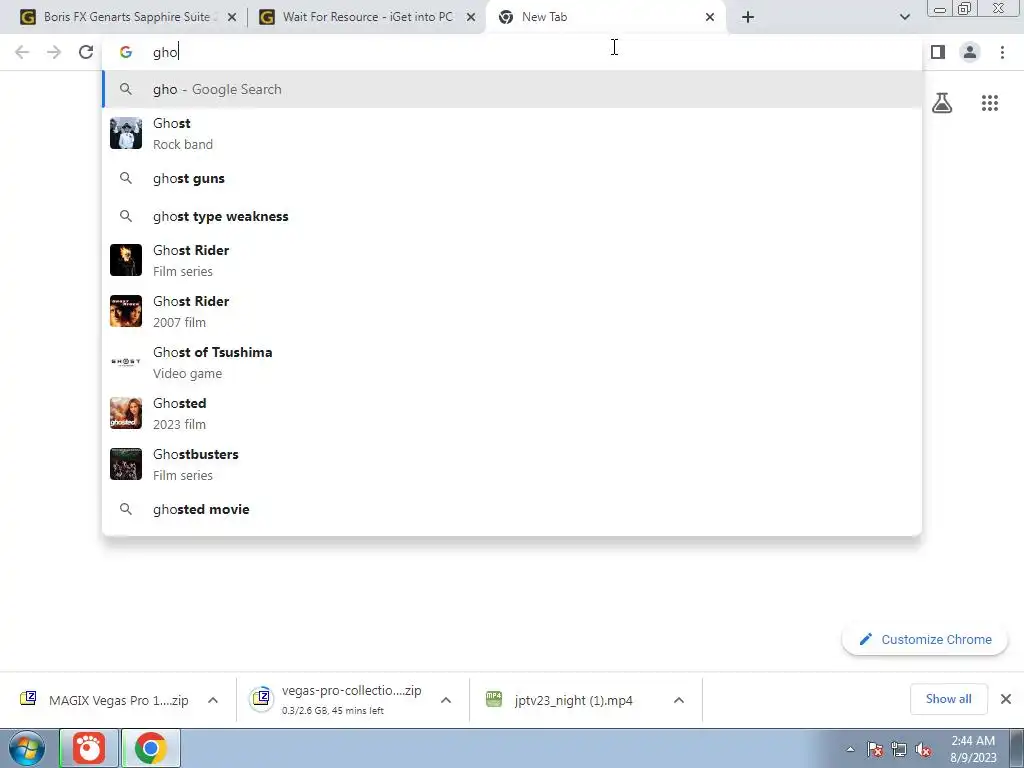Show hidden system tray icons
The width and height of the screenshot is (1024, 768).
click(850, 750)
